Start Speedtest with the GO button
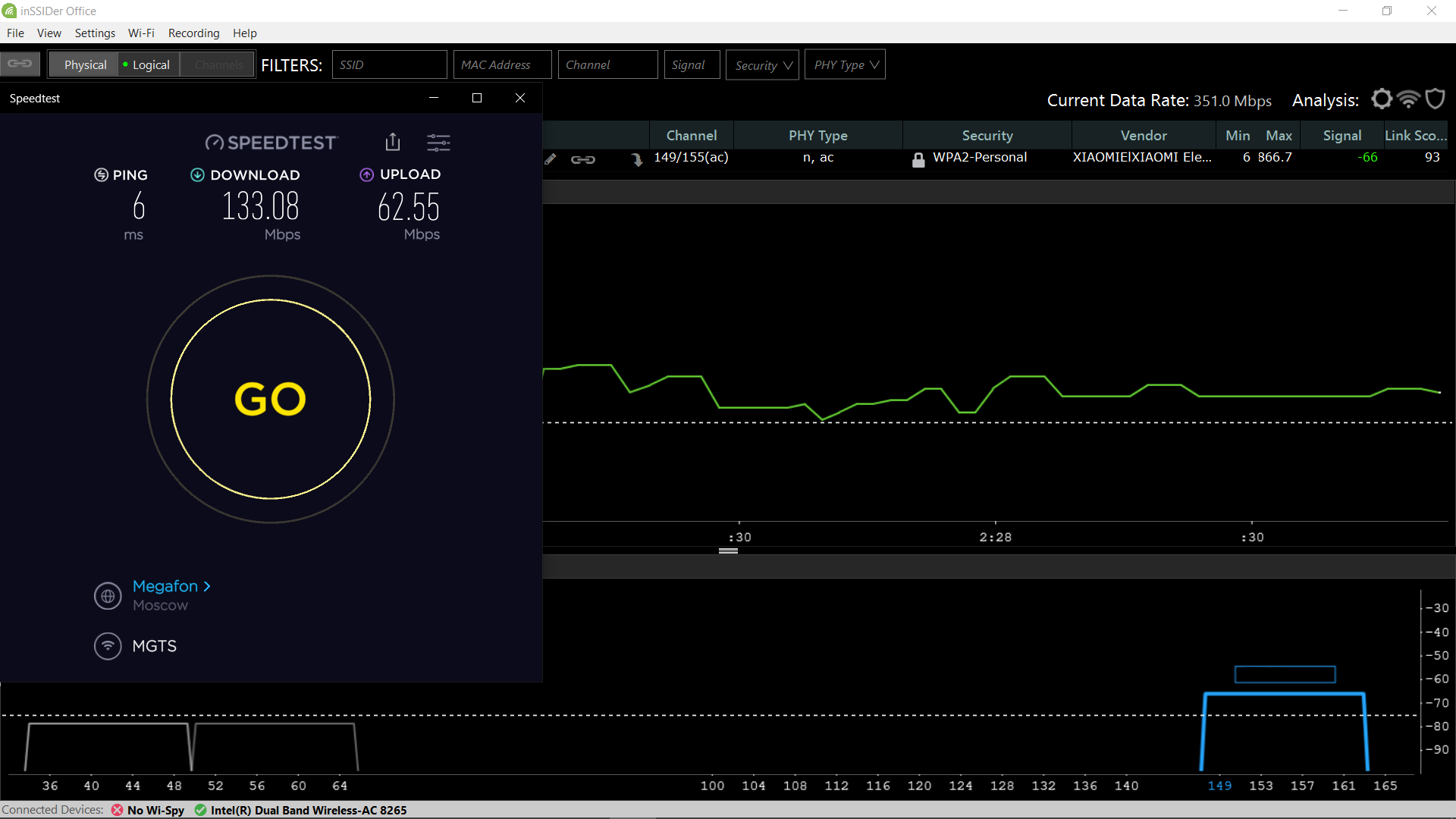The width and height of the screenshot is (1456, 819). pos(271,399)
